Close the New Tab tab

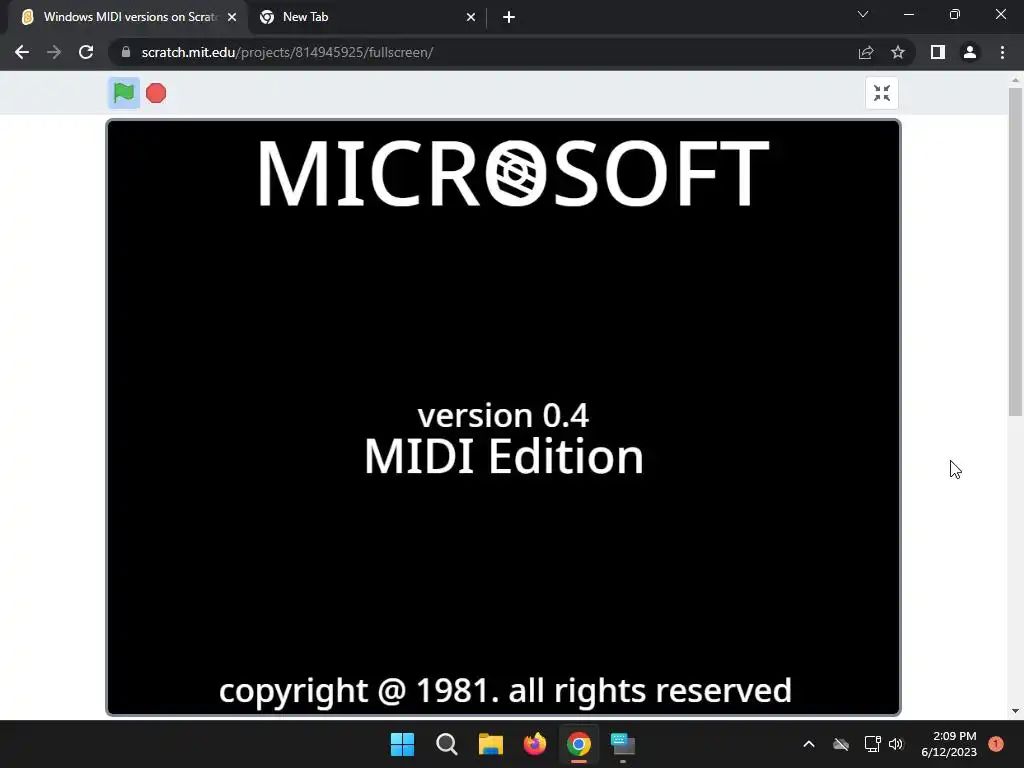coord(471,17)
